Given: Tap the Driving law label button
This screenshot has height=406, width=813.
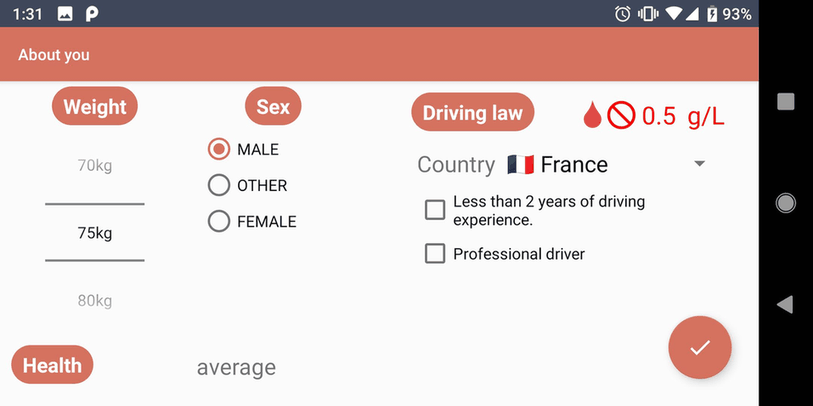Looking at the screenshot, I should [473, 113].
